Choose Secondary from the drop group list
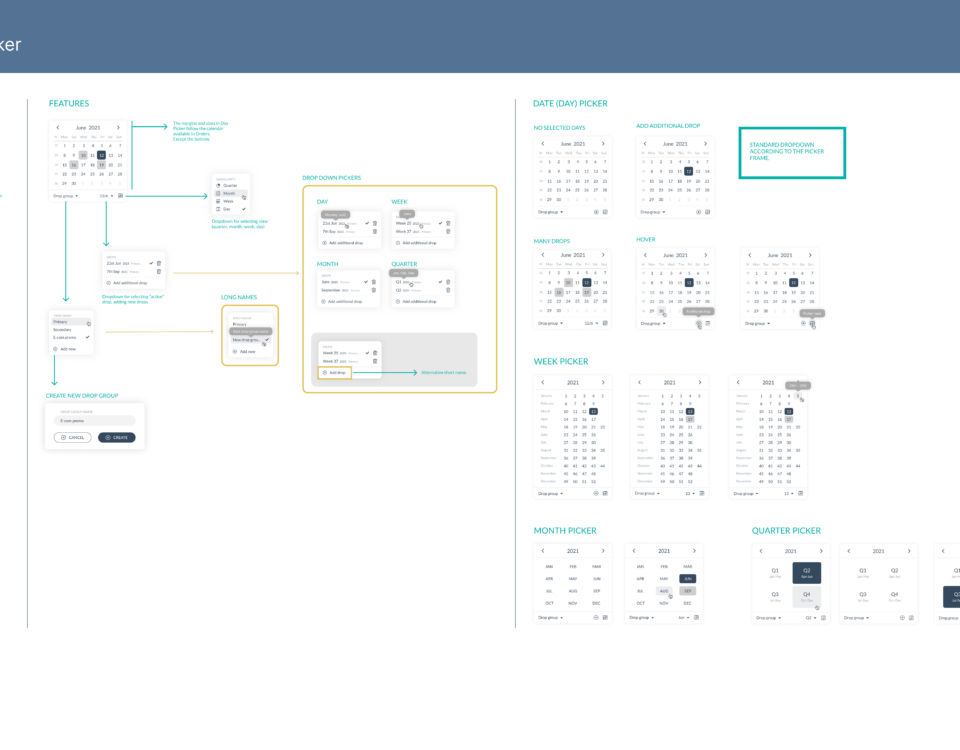Image resolution: width=960 pixels, height=750 pixels. [x=63, y=331]
